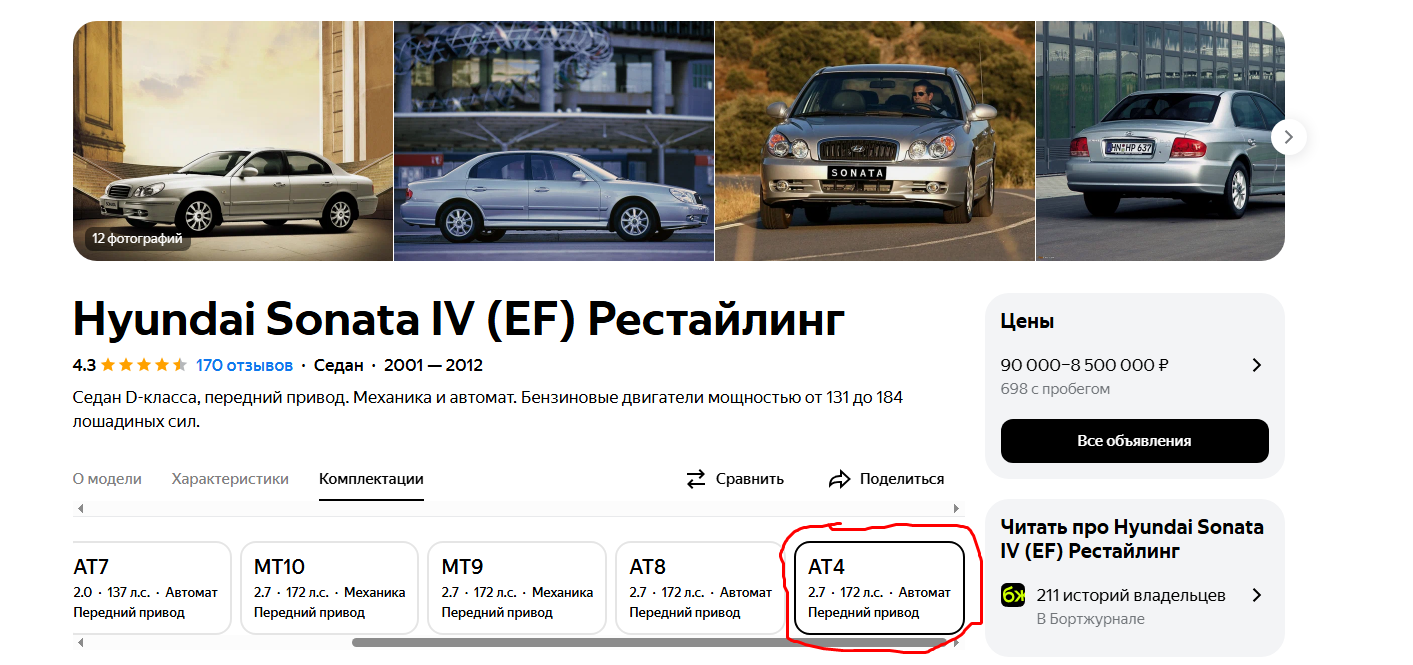1413x665 pixels.
Task: Click the Compare arrows icon
Action: pos(696,479)
